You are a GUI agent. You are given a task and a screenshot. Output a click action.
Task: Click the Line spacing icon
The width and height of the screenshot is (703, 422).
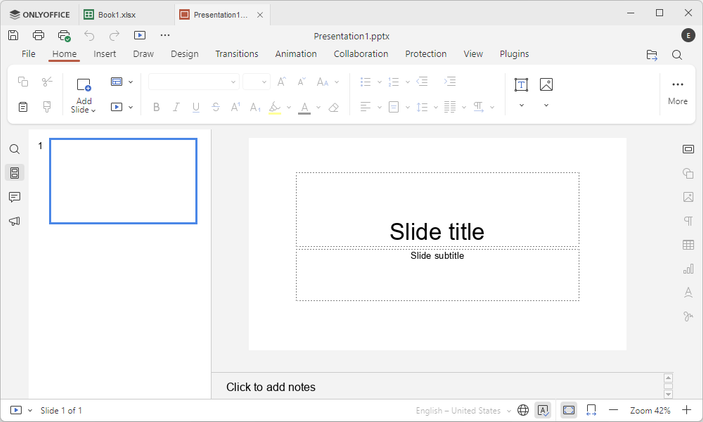(x=422, y=107)
